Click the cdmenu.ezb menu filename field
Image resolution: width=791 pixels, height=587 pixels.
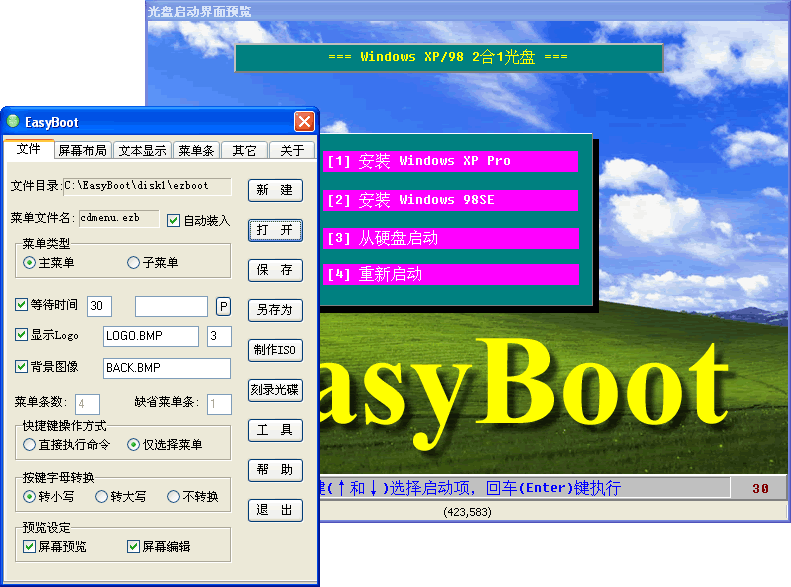point(118,218)
